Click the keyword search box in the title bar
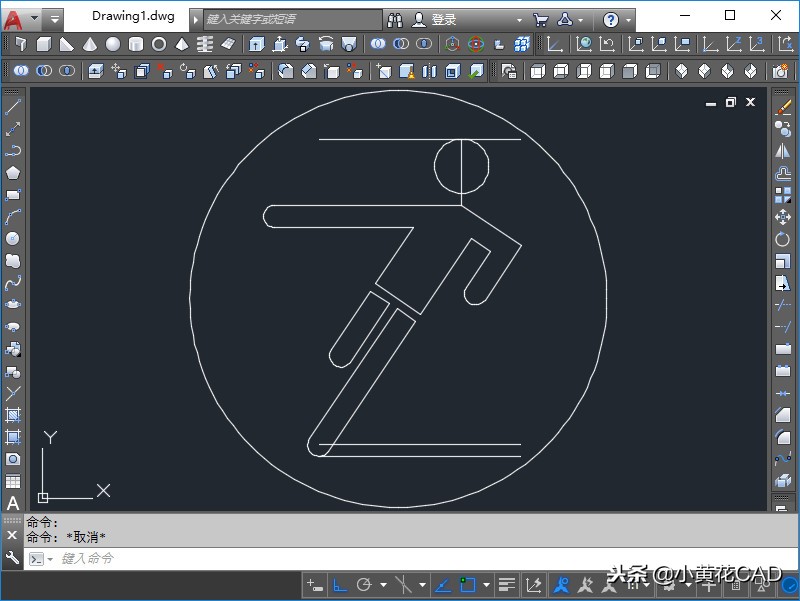Image resolution: width=800 pixels, height=601 pixels. 290,20
